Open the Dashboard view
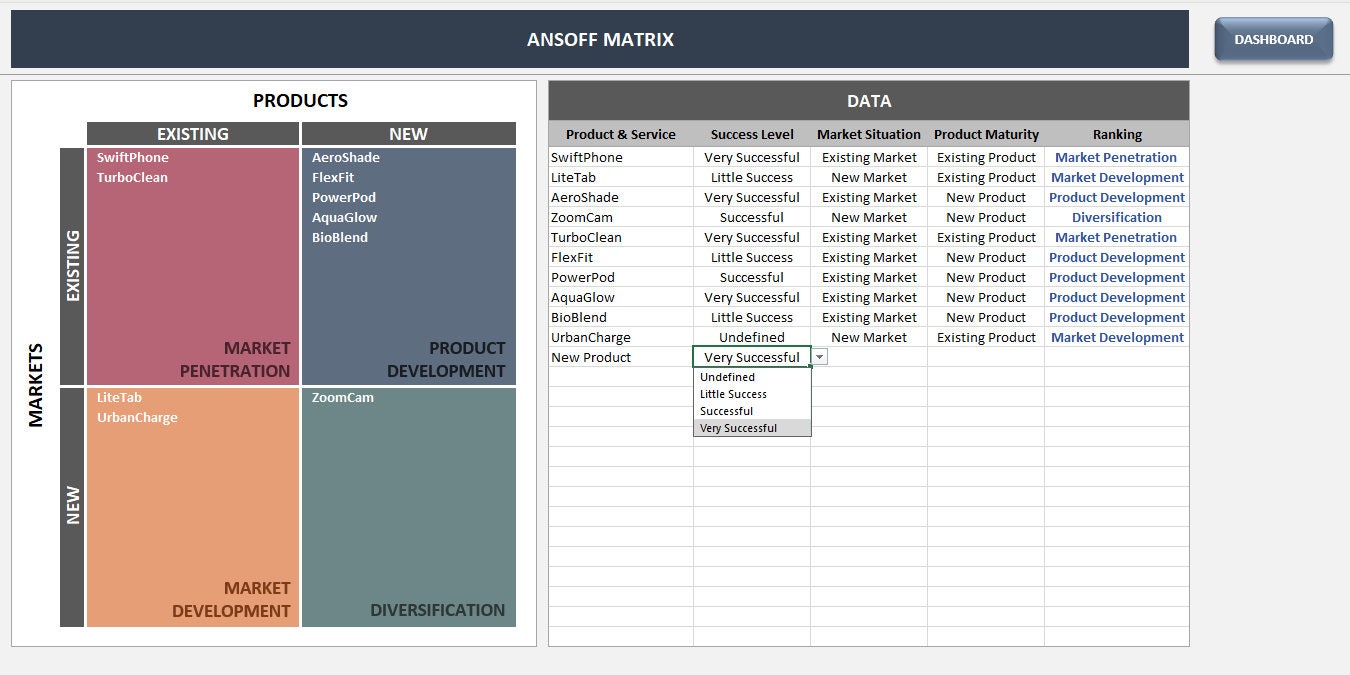This screenshot has width=1350, height=675. (x=1272, y=39)
